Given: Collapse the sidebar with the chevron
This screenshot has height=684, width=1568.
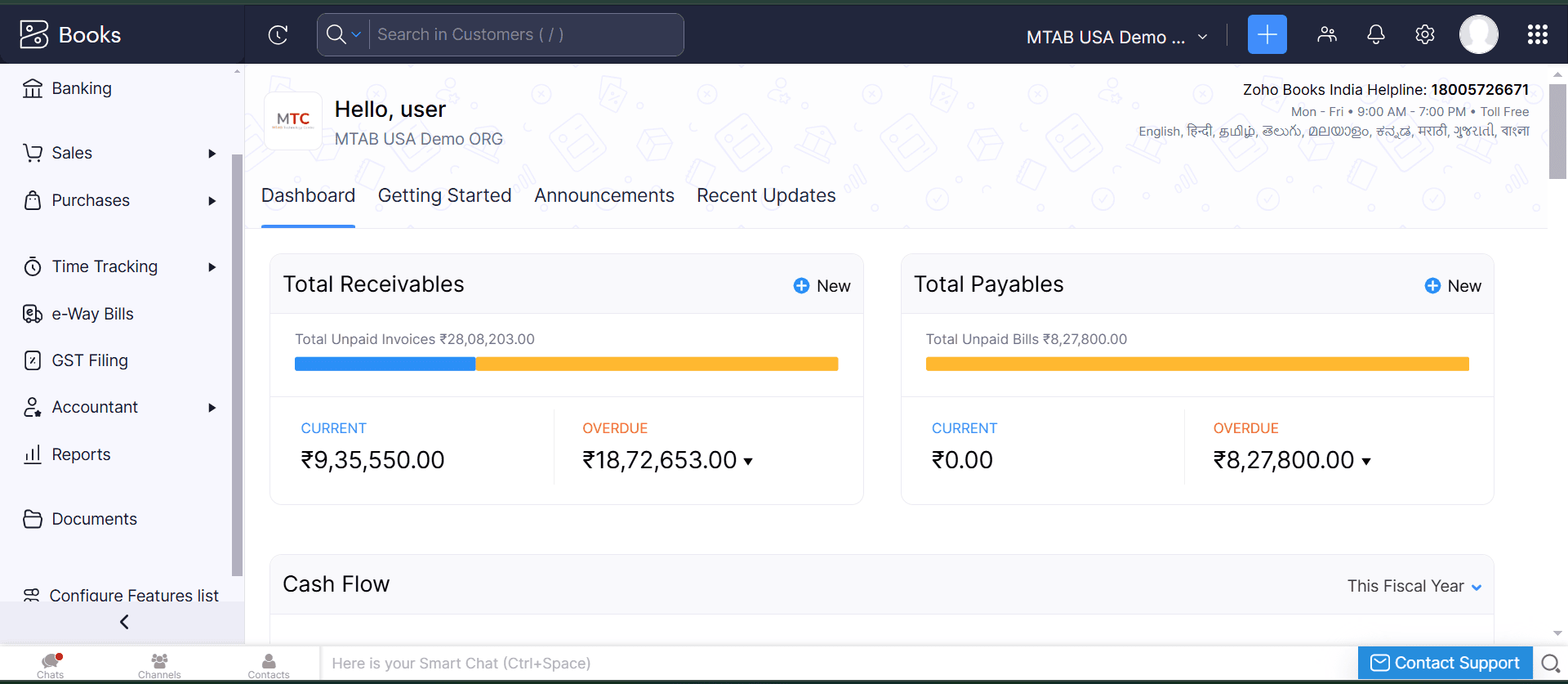Looking at the screenshot, I should click(124, 622).
